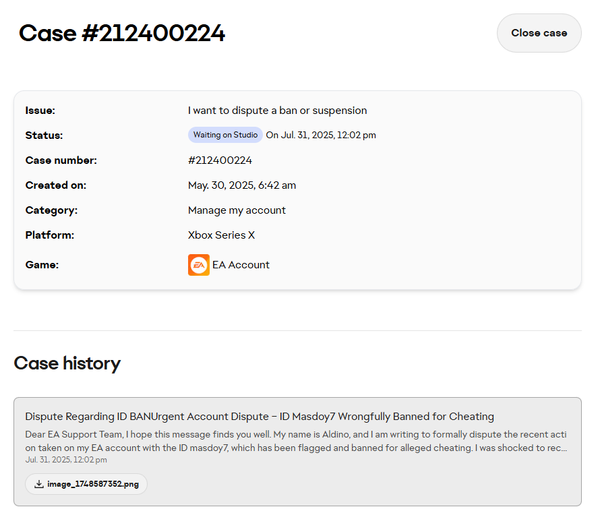Click the EA Account game name text
Viewport: 600px width, 509px height.
coord(240,265)
